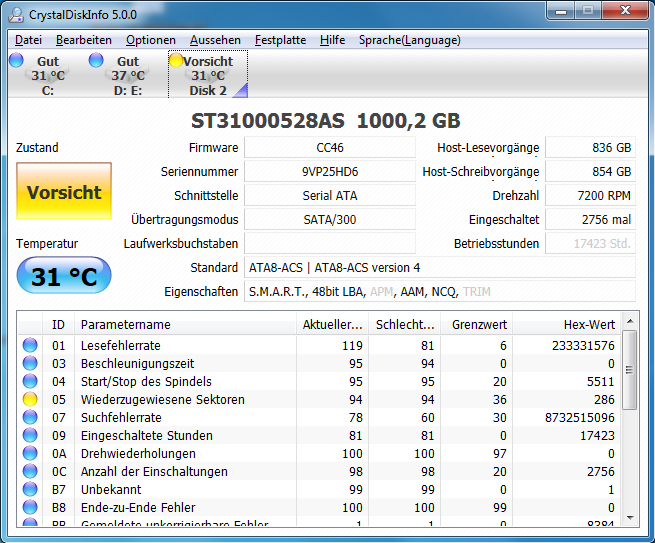Open the Festplatte menu
Image resolution: width=655 pixels, height=543 pixels.
pyautogui.click(x=280, y=40)
